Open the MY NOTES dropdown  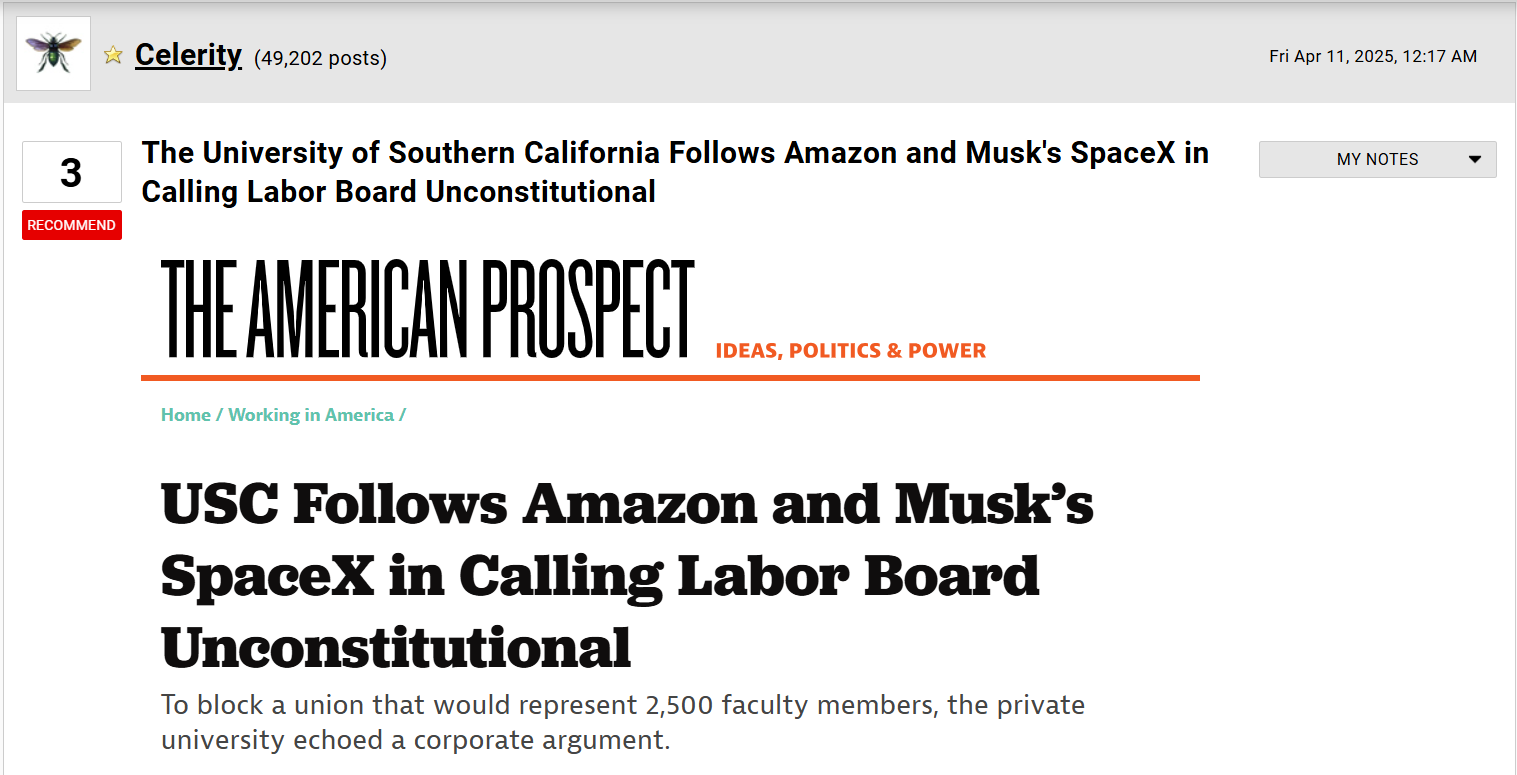(x=1377, y=159)
